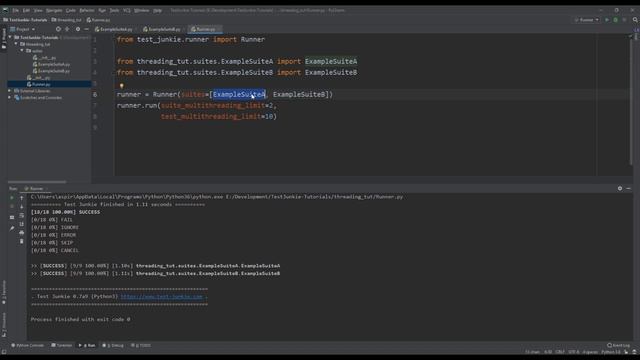Click the Runner.py breadcrumb

point(98,20)
